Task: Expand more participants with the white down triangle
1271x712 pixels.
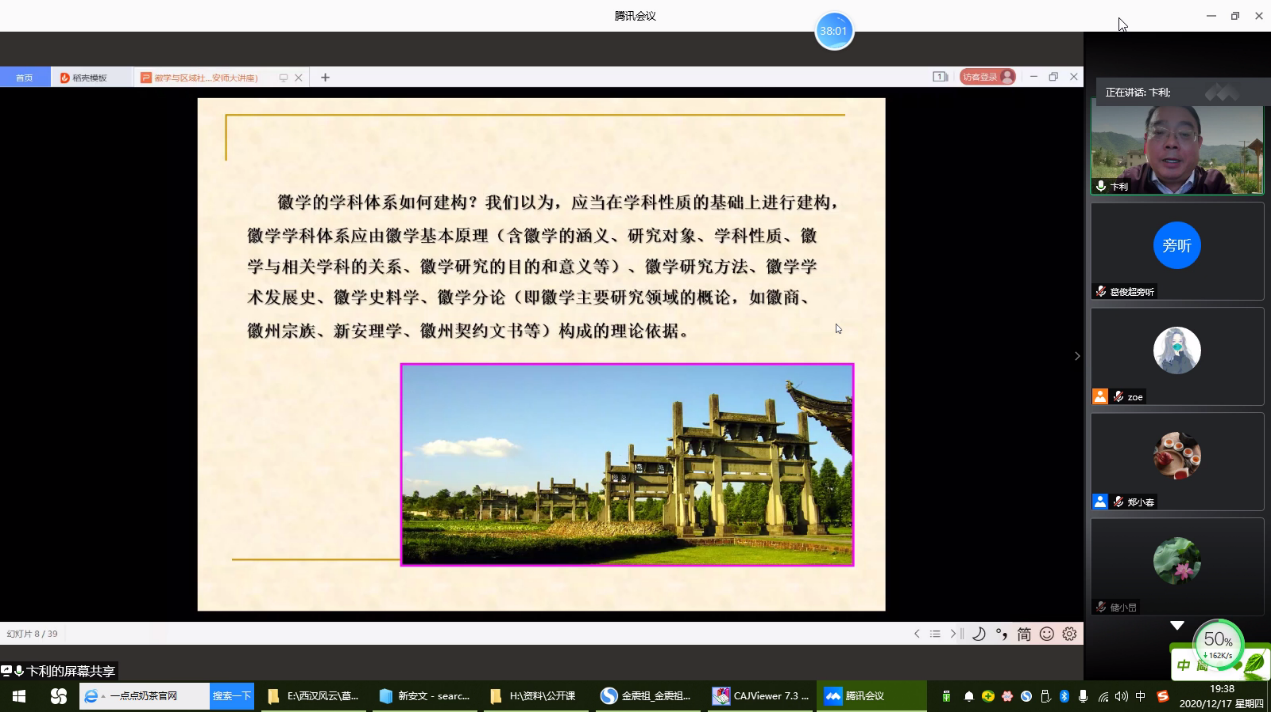Action: [1177, 626]
